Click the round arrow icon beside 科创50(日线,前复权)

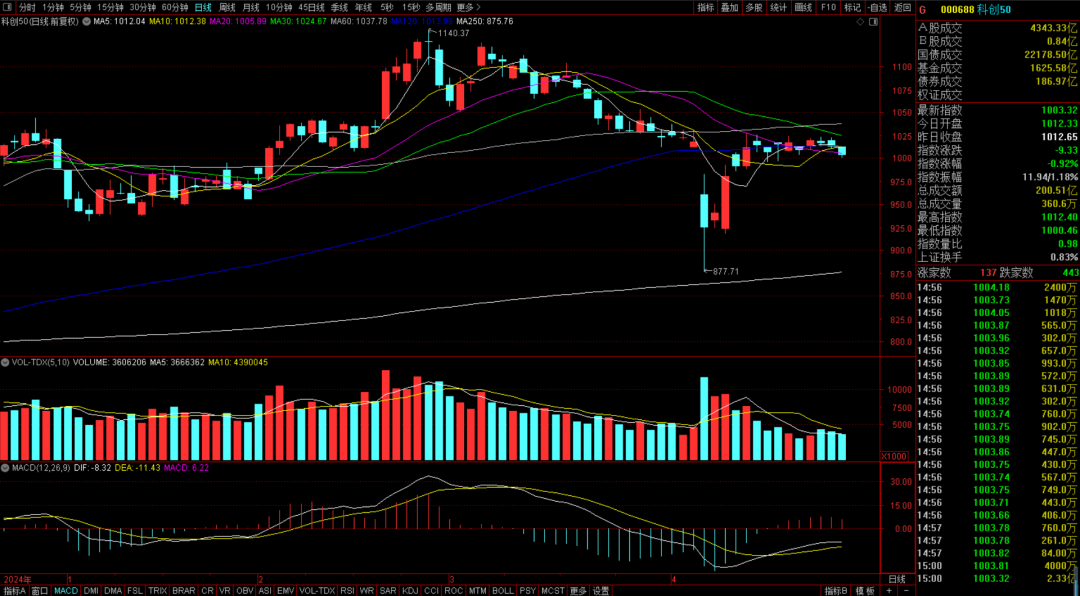[86, 21]
